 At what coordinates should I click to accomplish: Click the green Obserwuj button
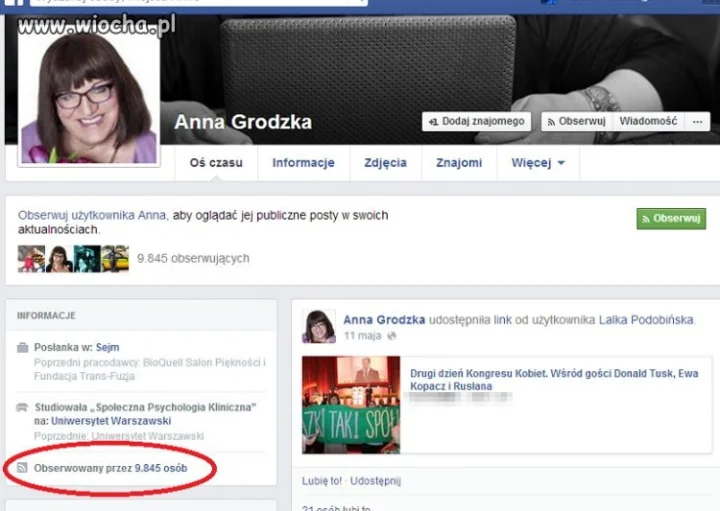[671, 219]
